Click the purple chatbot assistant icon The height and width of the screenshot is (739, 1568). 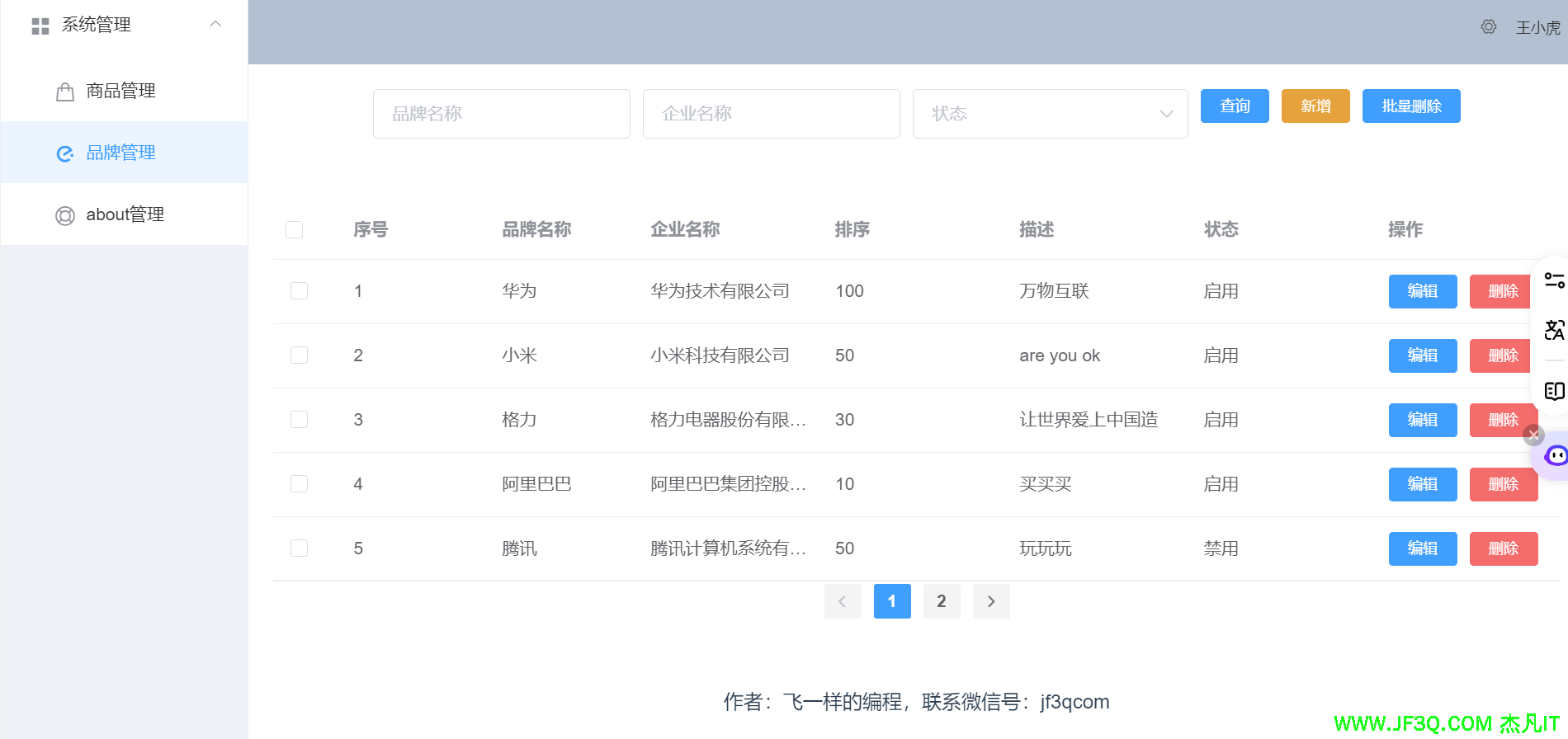tap(1556, 455)
